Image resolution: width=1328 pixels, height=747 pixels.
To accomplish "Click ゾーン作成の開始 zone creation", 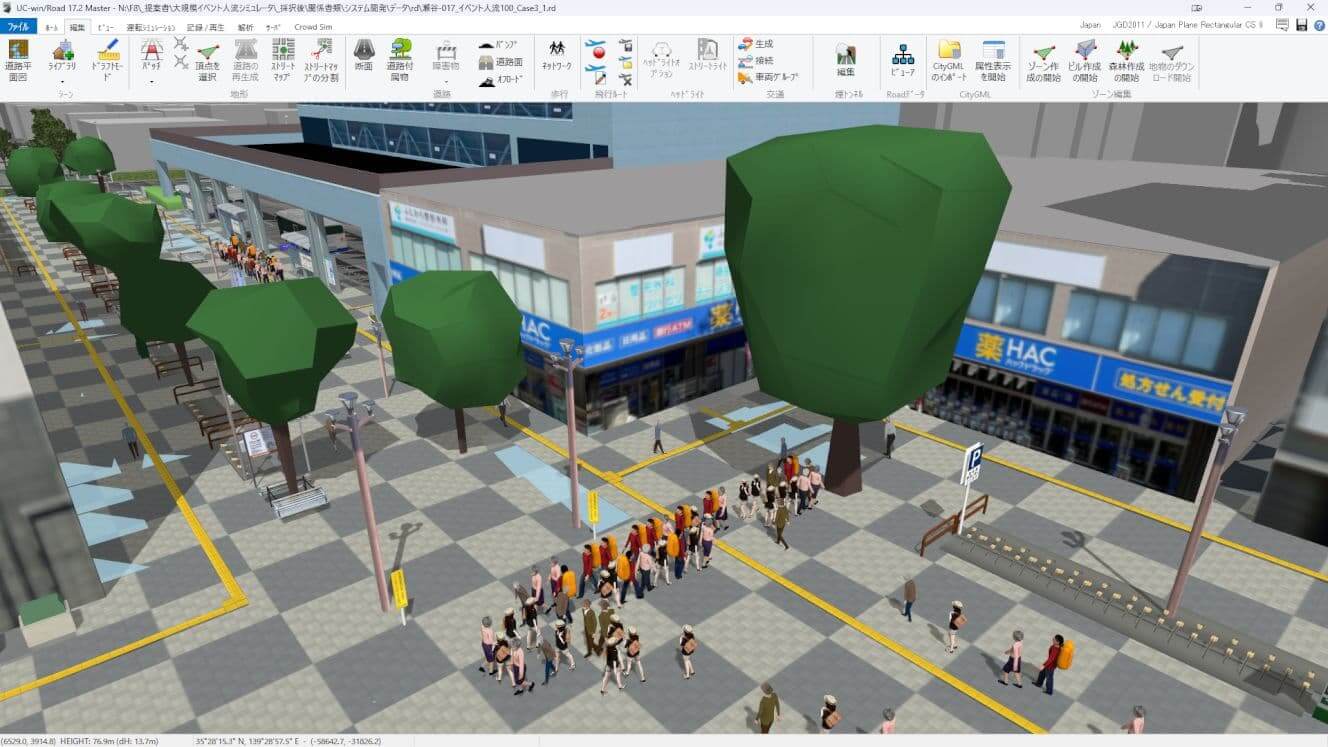I will [1044, 60].
